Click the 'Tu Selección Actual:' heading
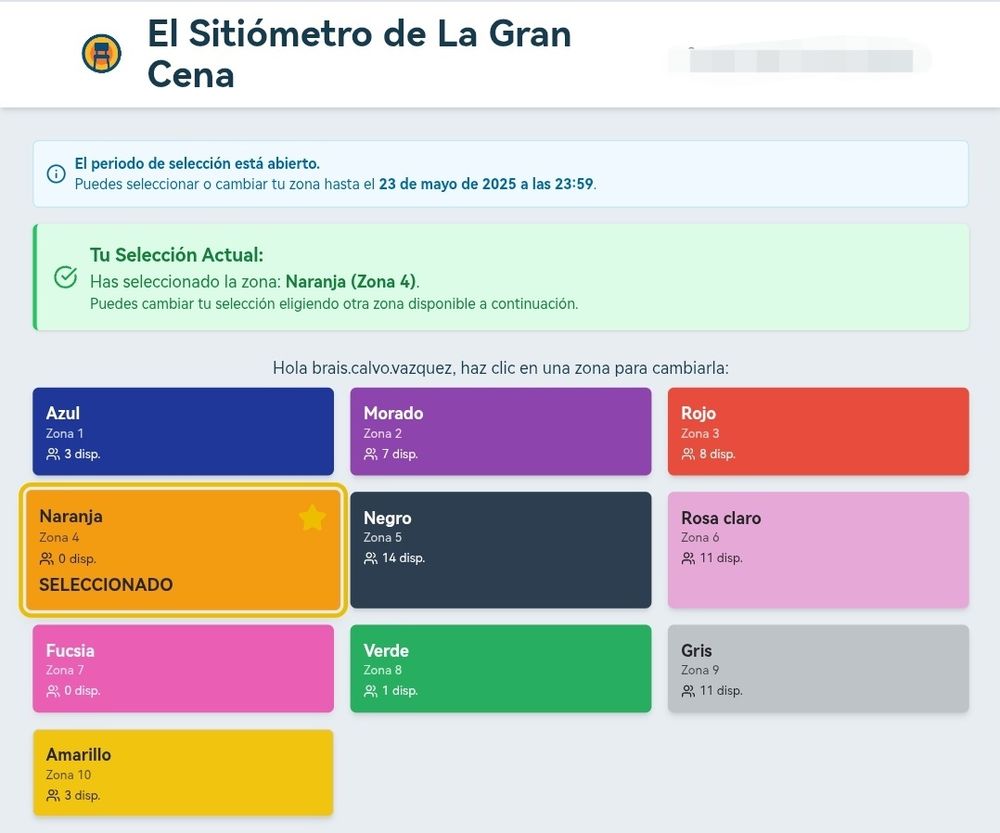The width and height of the screenshot is (1000, 833). coord(177,255)
